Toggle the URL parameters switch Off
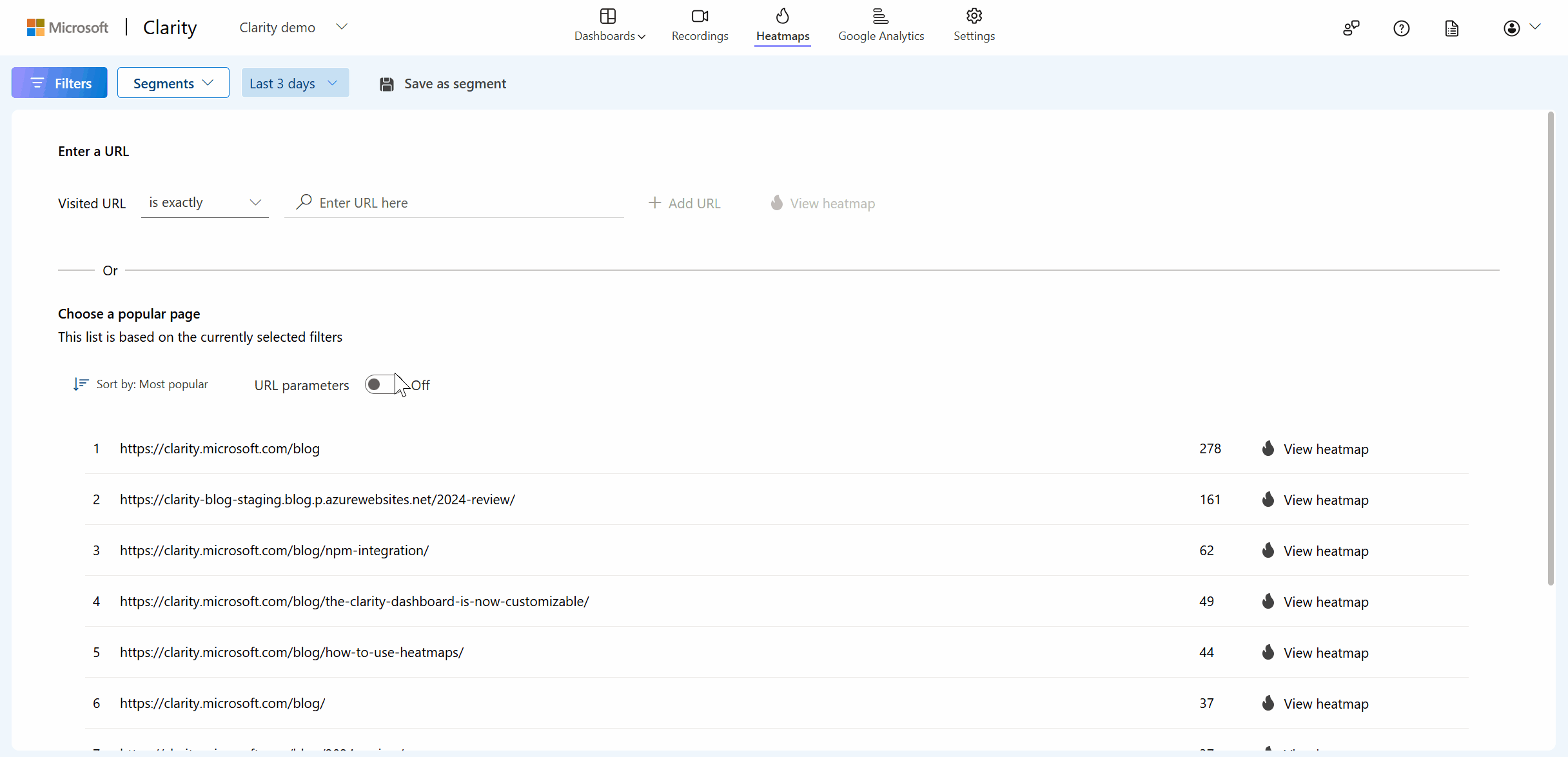1568x757 pixels. click(x=384, y=385)
